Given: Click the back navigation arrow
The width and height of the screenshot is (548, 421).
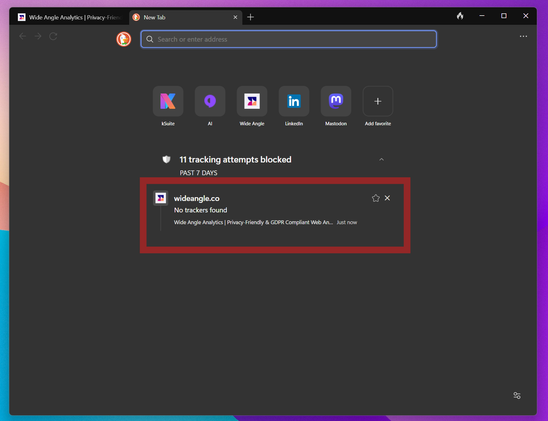Looking at the screenshot, I should [x=23, y=36].
